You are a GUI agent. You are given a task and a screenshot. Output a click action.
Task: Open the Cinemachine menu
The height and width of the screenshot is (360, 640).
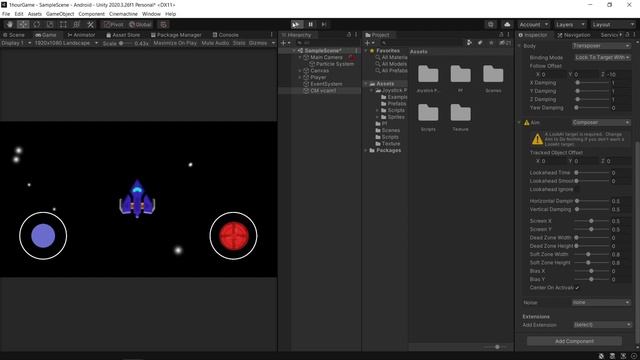tap(123, 14)
